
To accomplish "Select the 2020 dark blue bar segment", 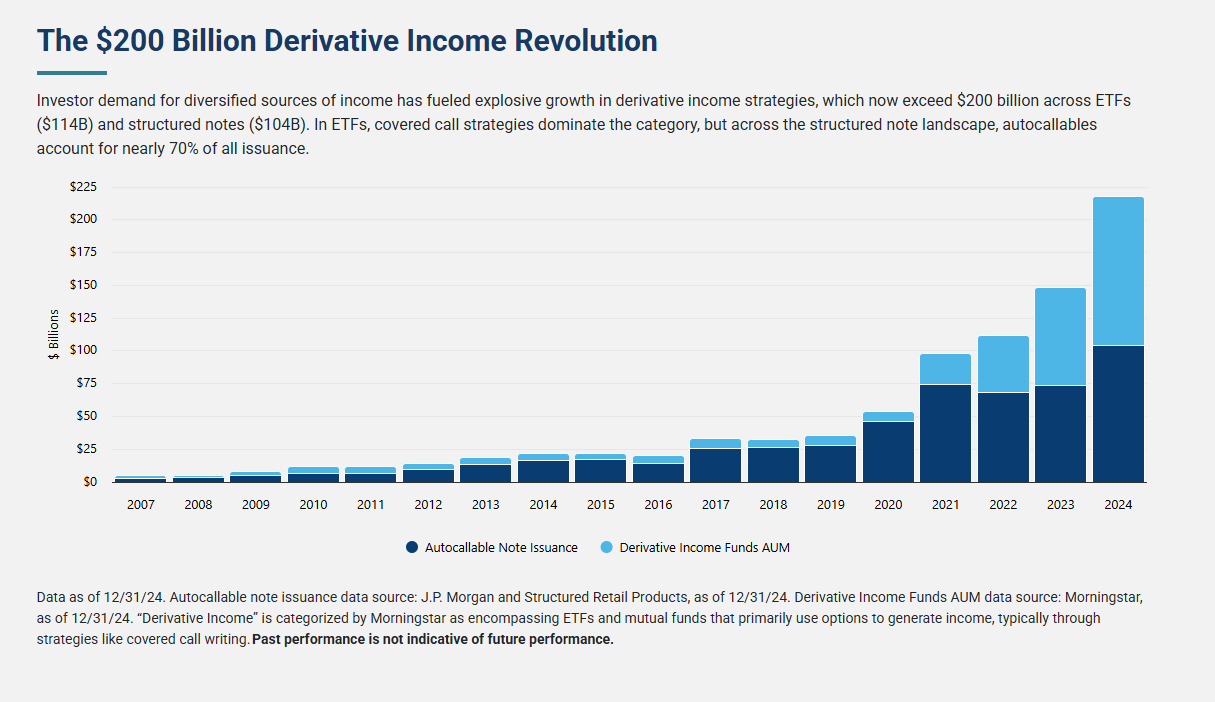I will tap(888, 452).
